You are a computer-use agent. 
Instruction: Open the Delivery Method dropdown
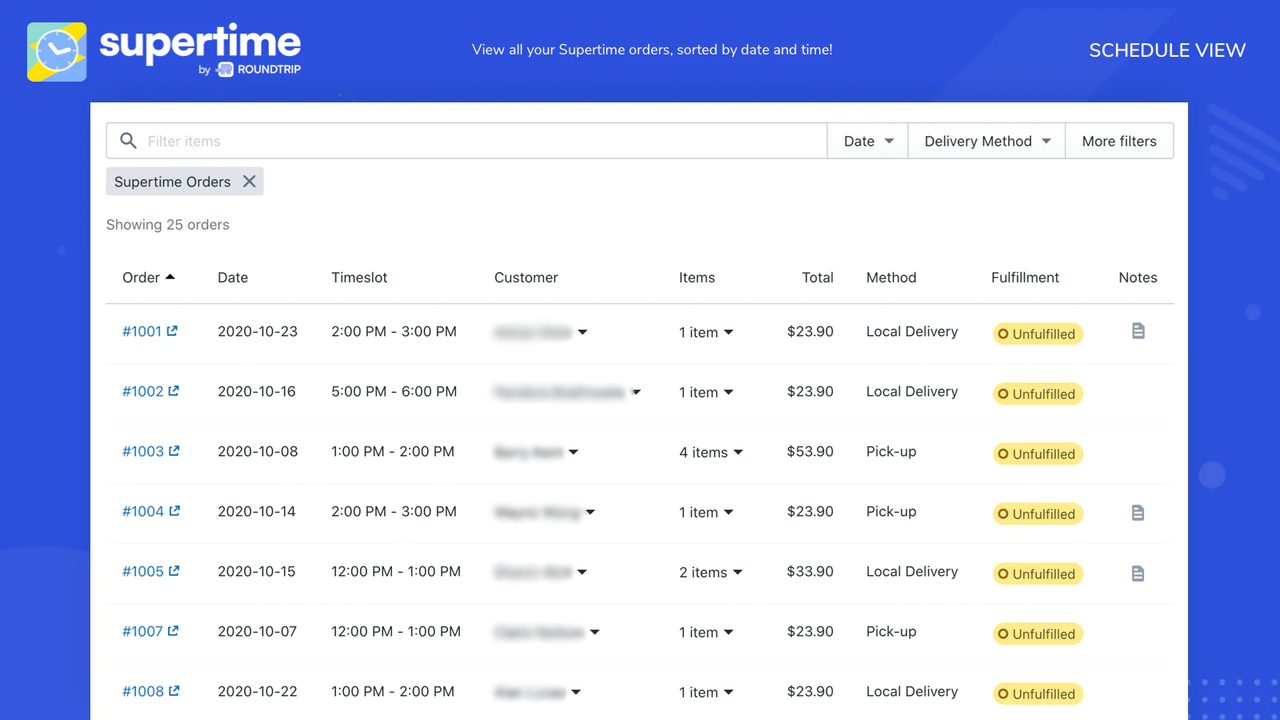[x=985, y=140]
